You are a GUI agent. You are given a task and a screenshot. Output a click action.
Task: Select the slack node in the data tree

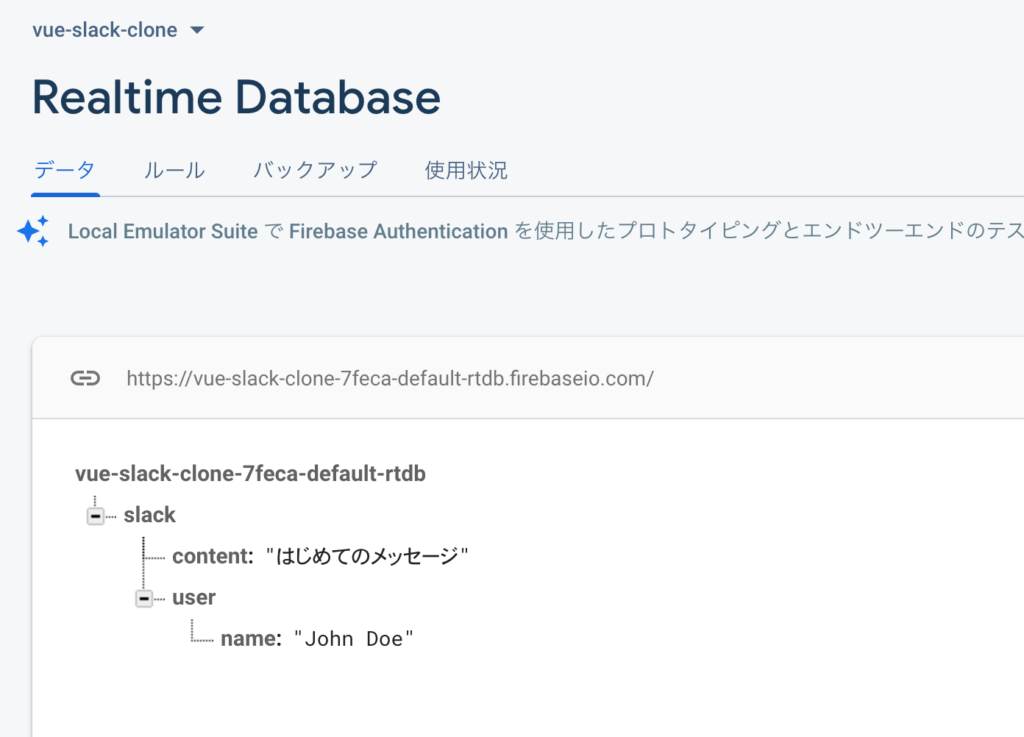coord(150,514)
